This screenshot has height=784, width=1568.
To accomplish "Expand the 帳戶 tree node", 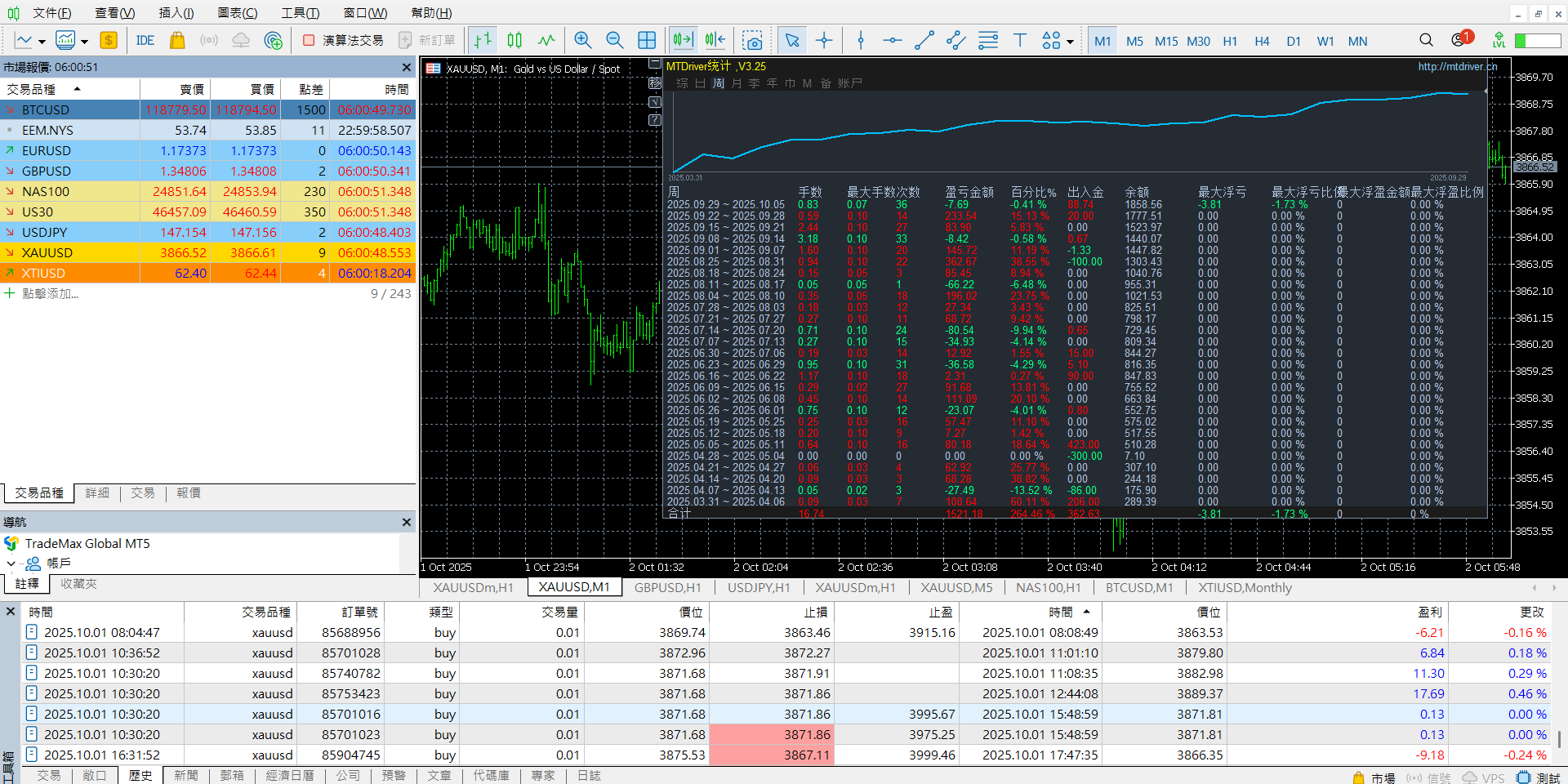I will coord(11,563).
